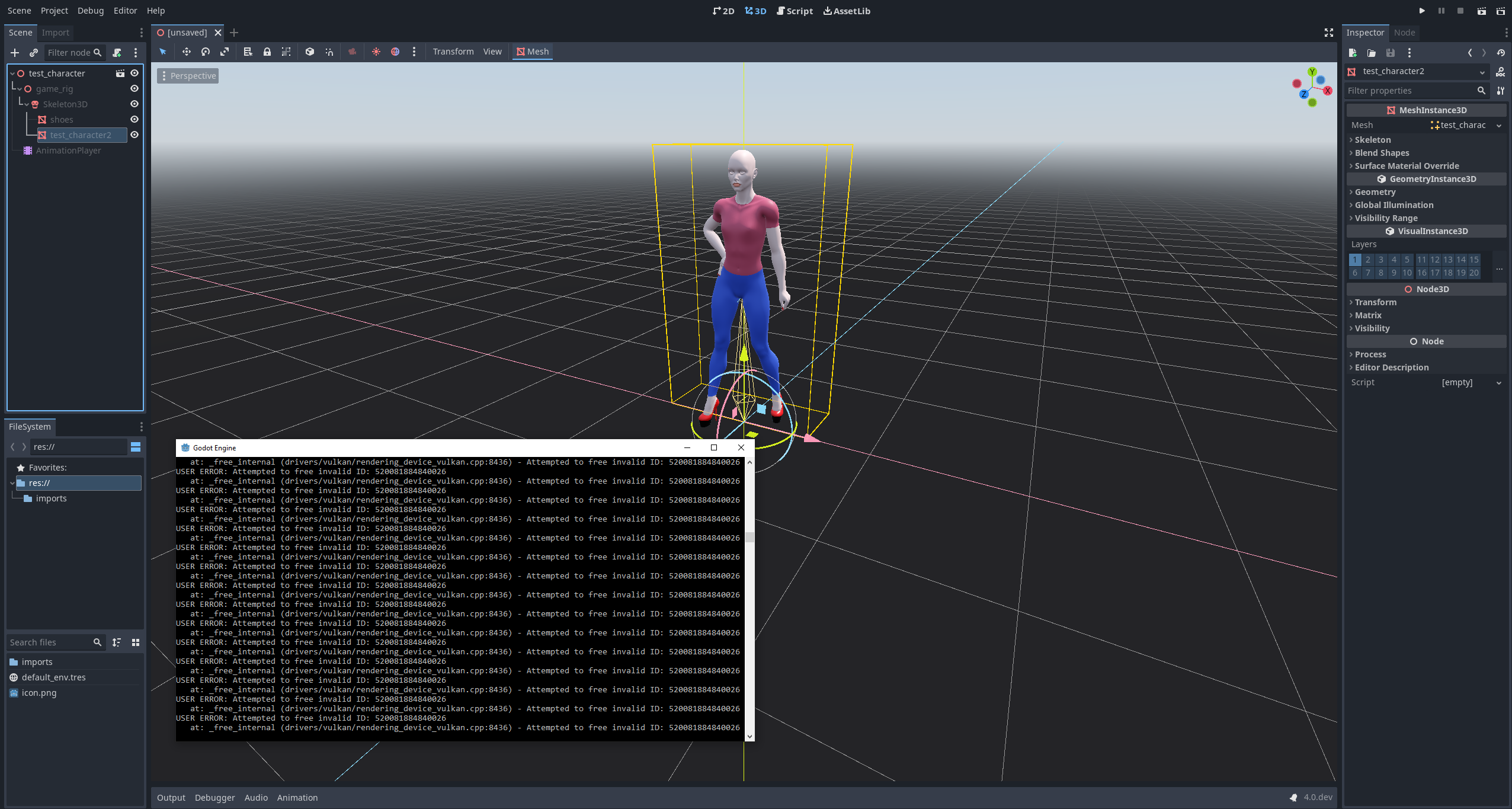Open the AssetLib screen
The image size is (1512, 809).
[x=847, y=11]
